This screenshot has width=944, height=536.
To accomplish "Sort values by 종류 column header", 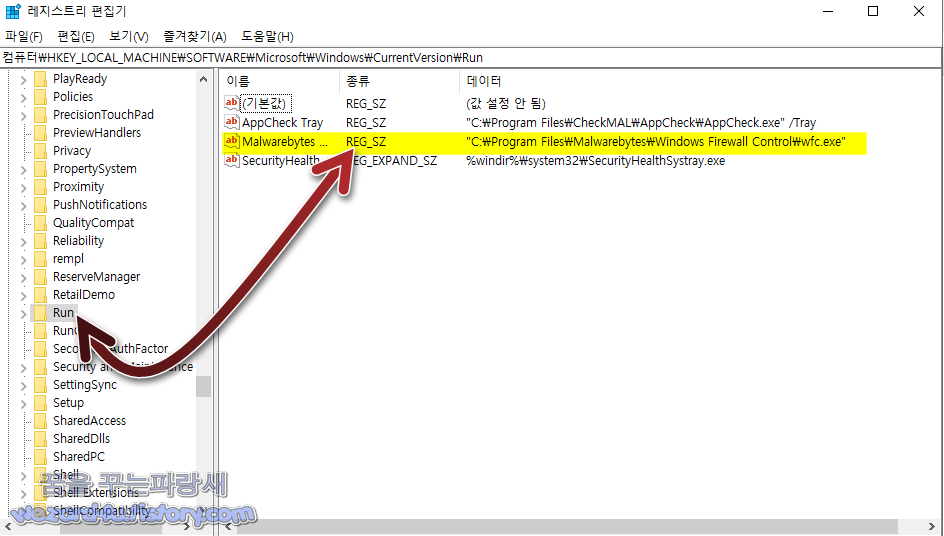I will 399,81.
